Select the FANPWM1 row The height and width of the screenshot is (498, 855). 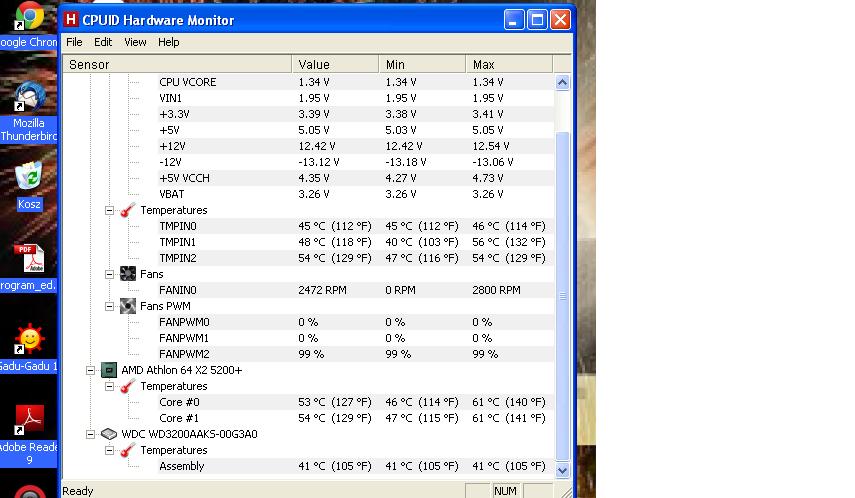tap(356, 338)
